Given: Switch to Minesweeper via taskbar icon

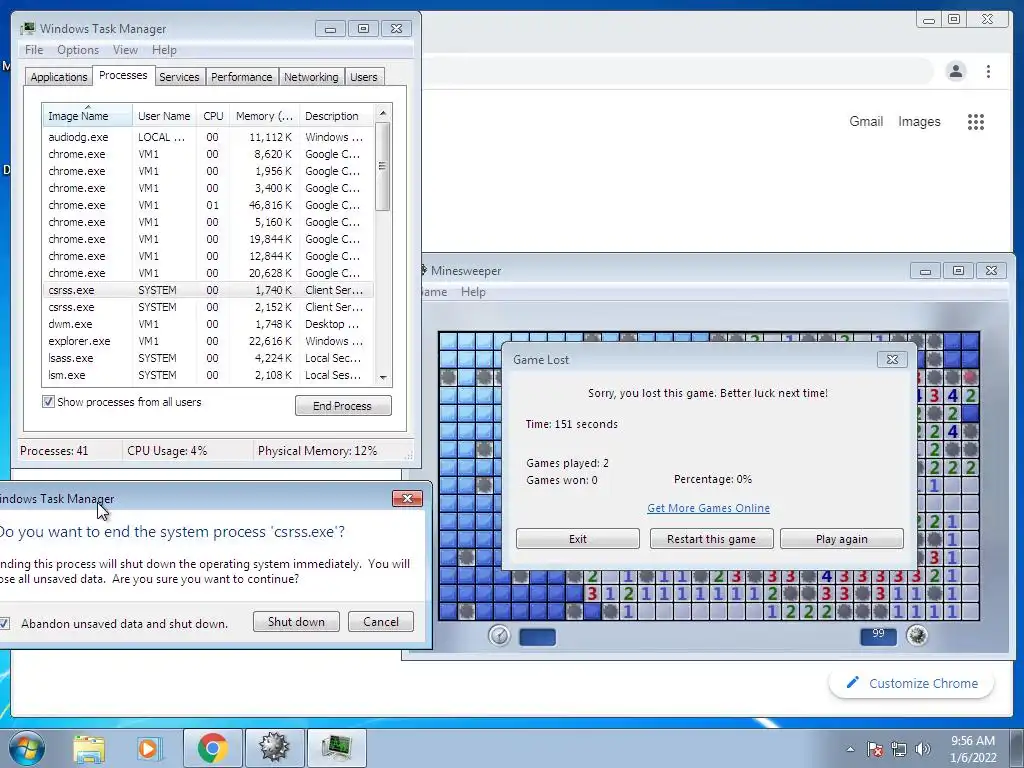Looking at the screenshot, I should click(x=274, y=748).
